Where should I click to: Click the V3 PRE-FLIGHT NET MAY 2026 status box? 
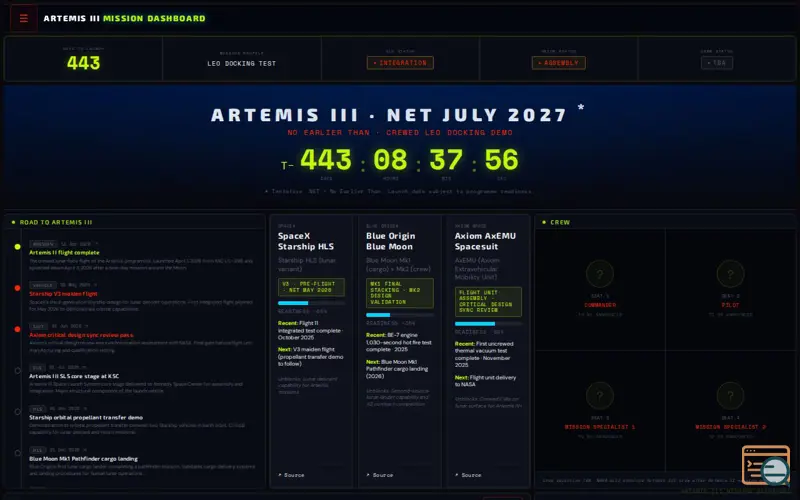311,287
